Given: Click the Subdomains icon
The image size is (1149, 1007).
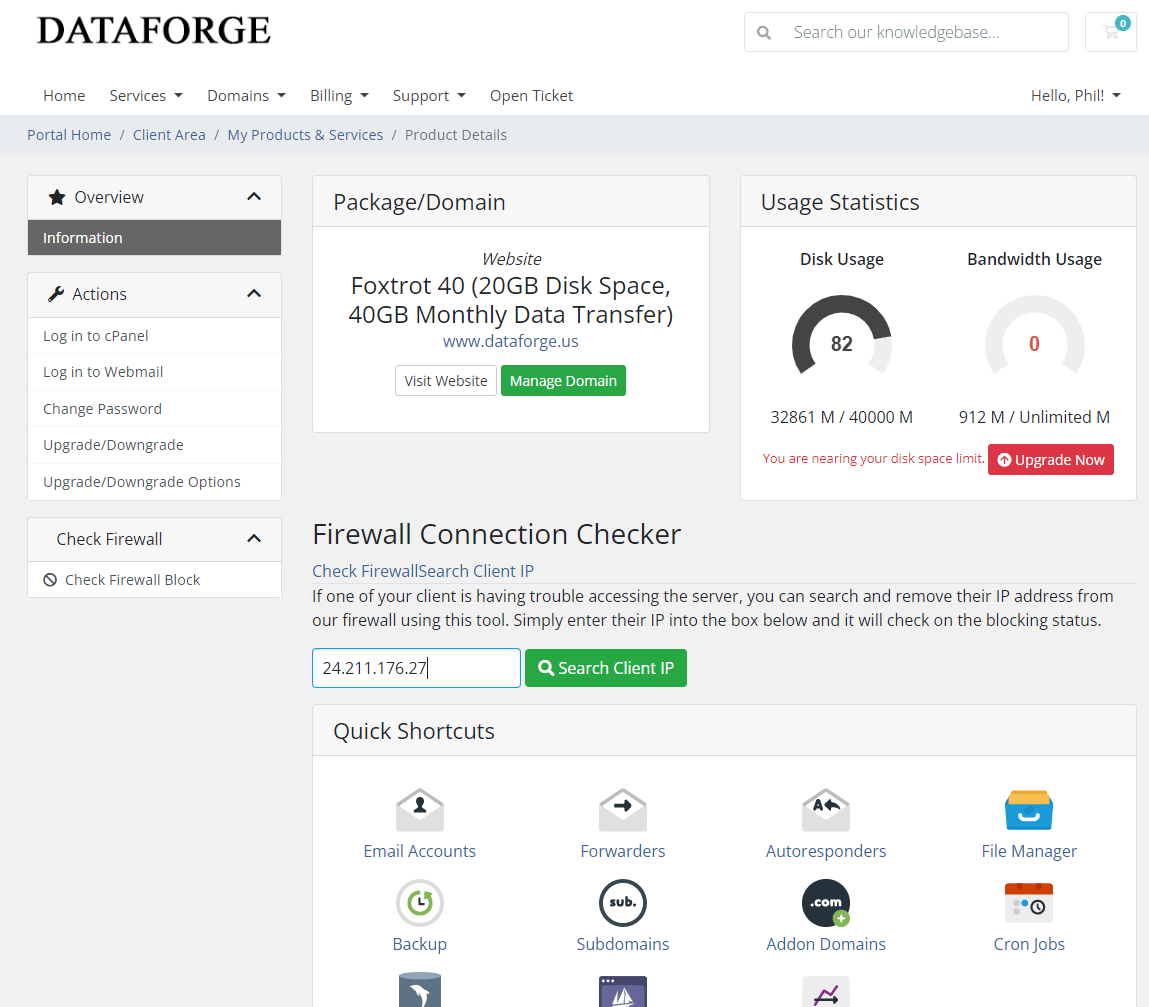Looking at the screenshot, I should (x=622, y=903).
